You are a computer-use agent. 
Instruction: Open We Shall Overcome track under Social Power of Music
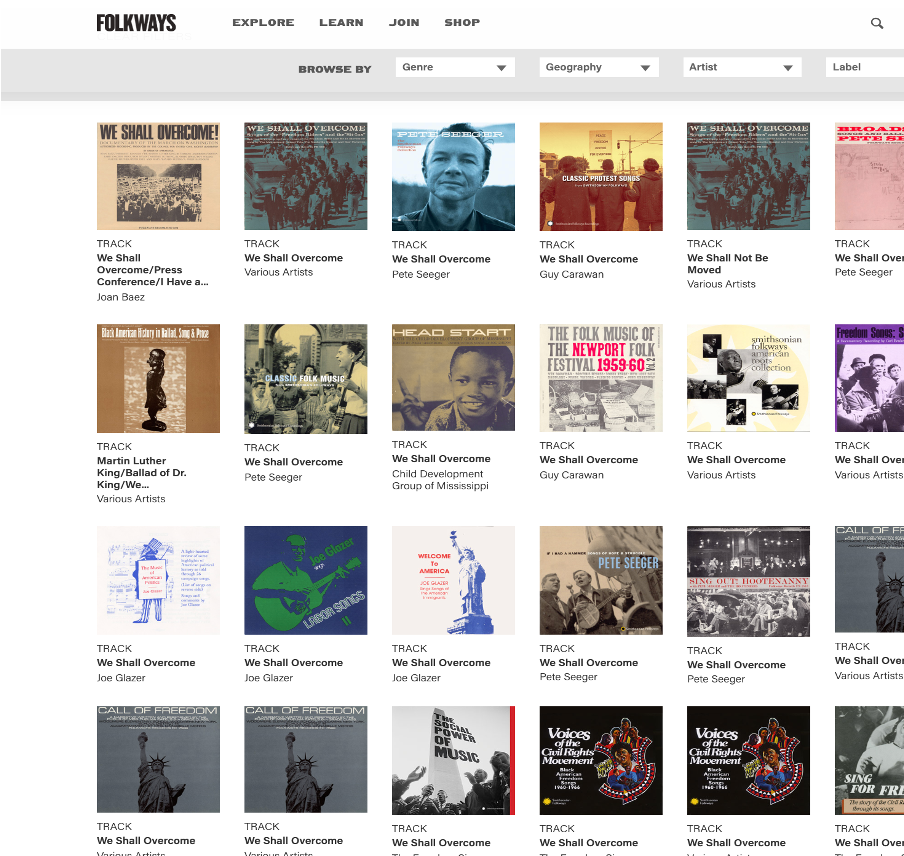click(x=441, y=843)
